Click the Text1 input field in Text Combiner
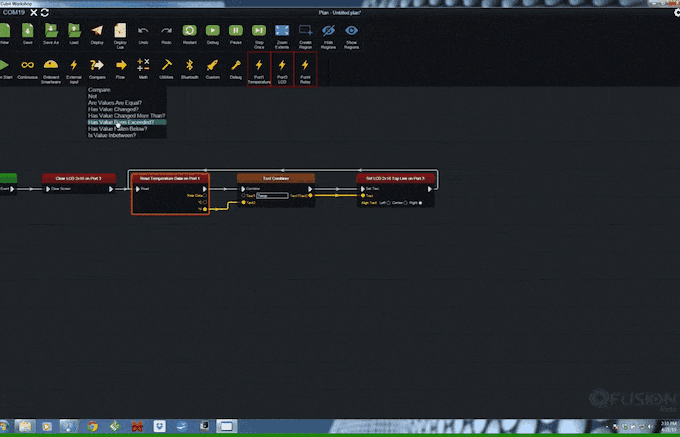The height and width of the screenshot is (437, 680). coord(272,196)
